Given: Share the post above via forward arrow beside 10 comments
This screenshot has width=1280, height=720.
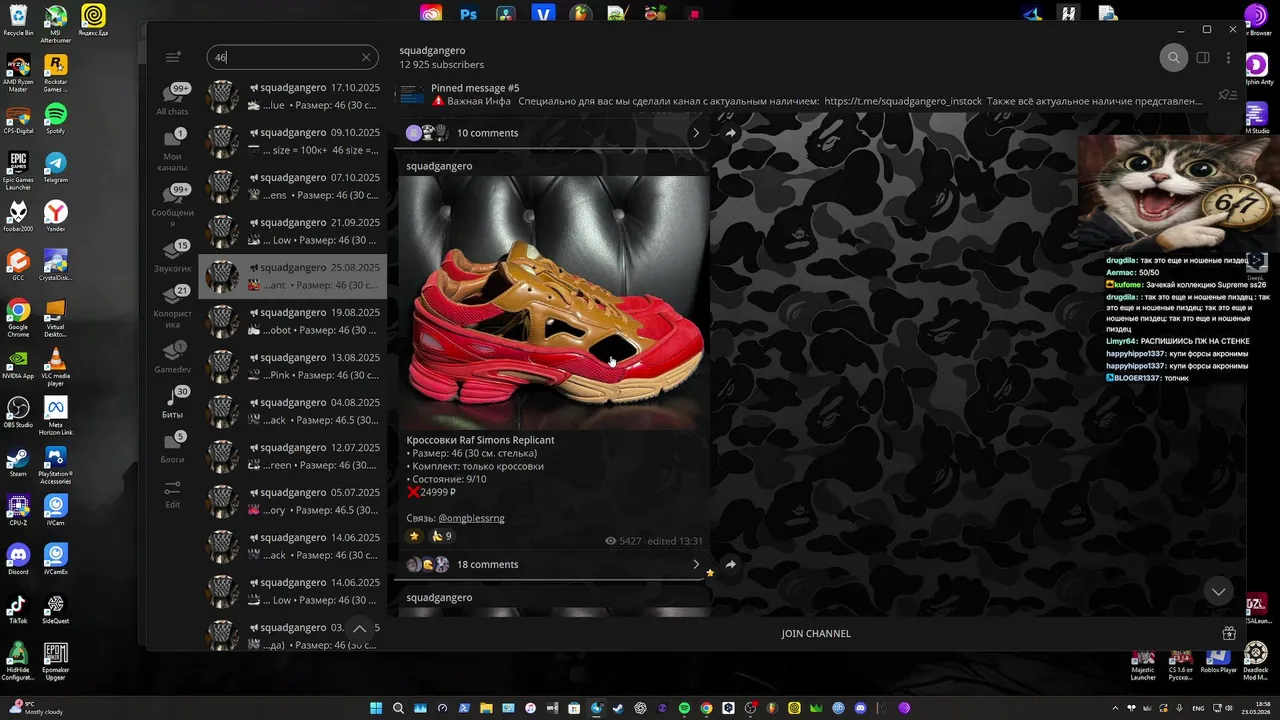Looking at the screenshot, I should pyautogui.click(x=730, y=133).
